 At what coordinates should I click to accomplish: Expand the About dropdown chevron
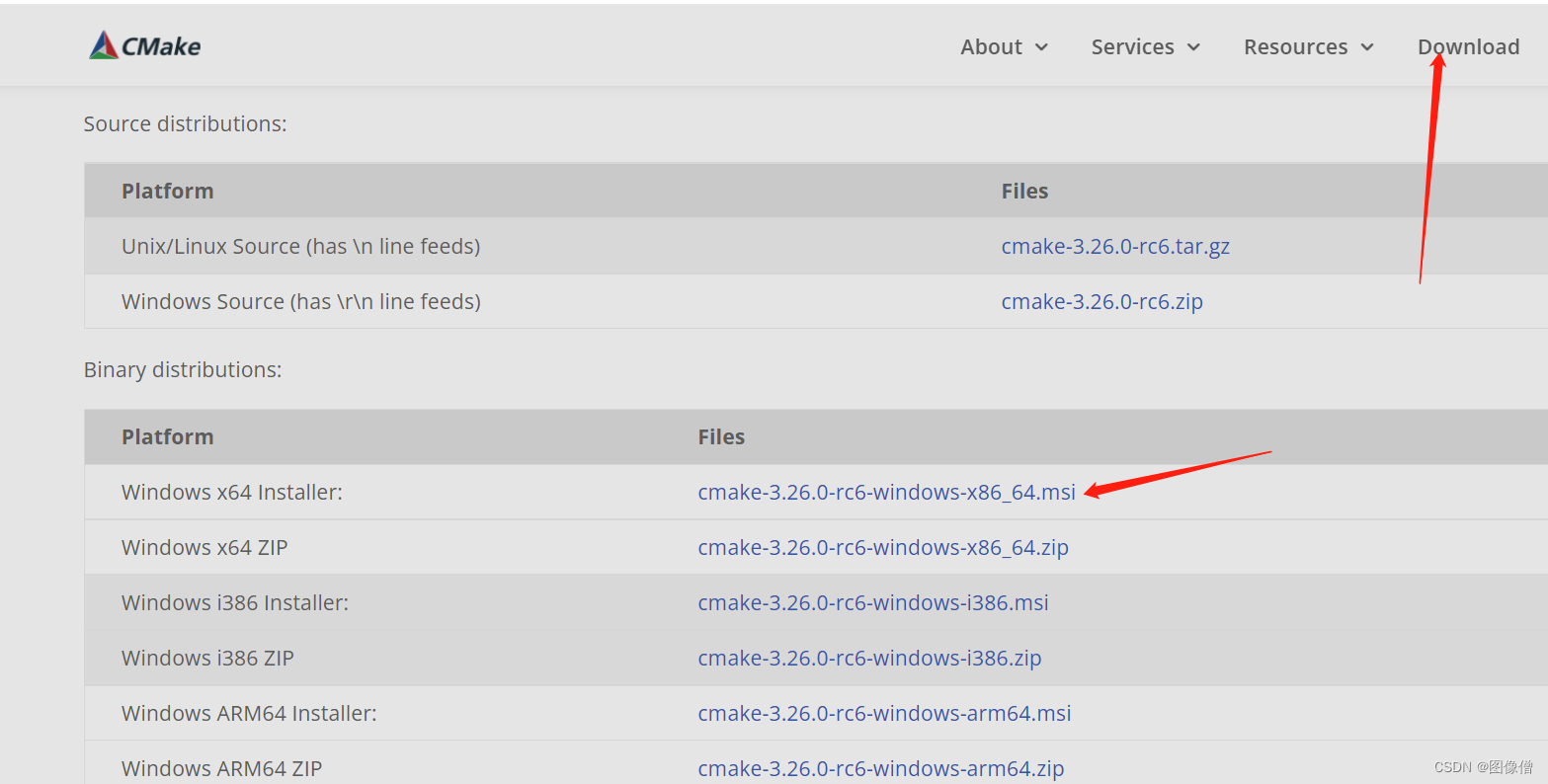pos(1042,46)
